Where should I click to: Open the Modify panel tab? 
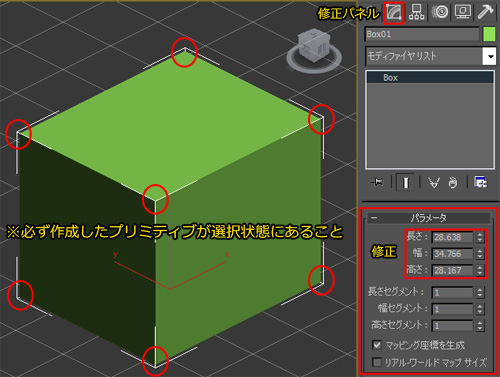click(394, 13)
